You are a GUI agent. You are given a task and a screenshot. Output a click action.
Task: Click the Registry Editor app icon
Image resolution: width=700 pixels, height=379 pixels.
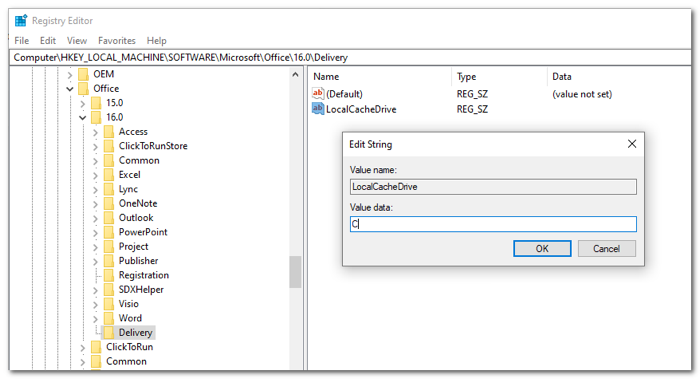[21, 21]
